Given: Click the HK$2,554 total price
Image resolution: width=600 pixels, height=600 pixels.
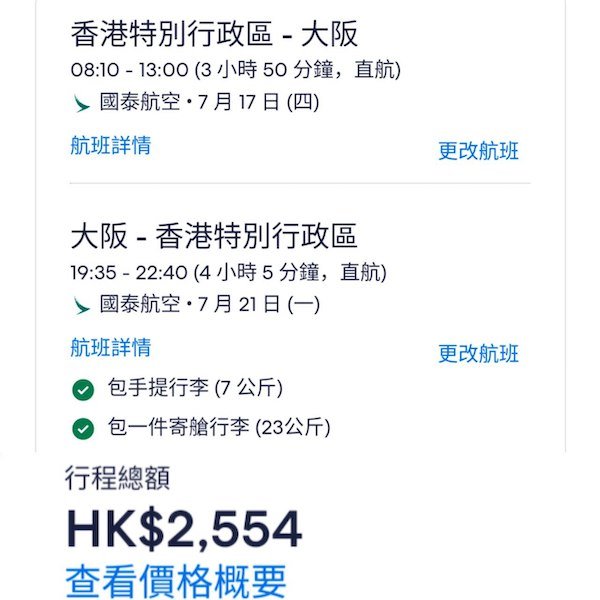Looking at the screenshot, I should tap(184, 530).
